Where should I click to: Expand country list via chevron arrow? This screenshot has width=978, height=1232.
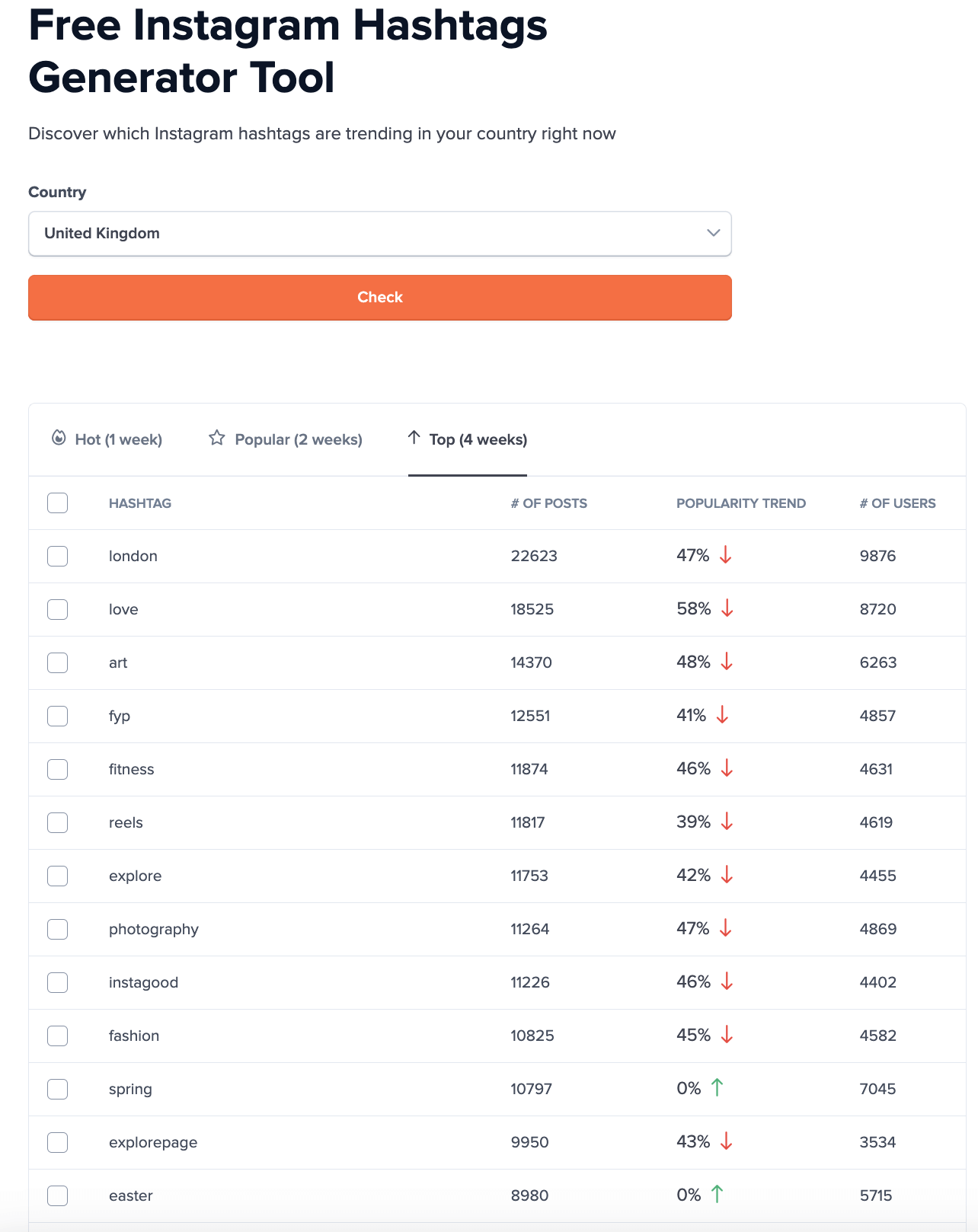point(713,233)
